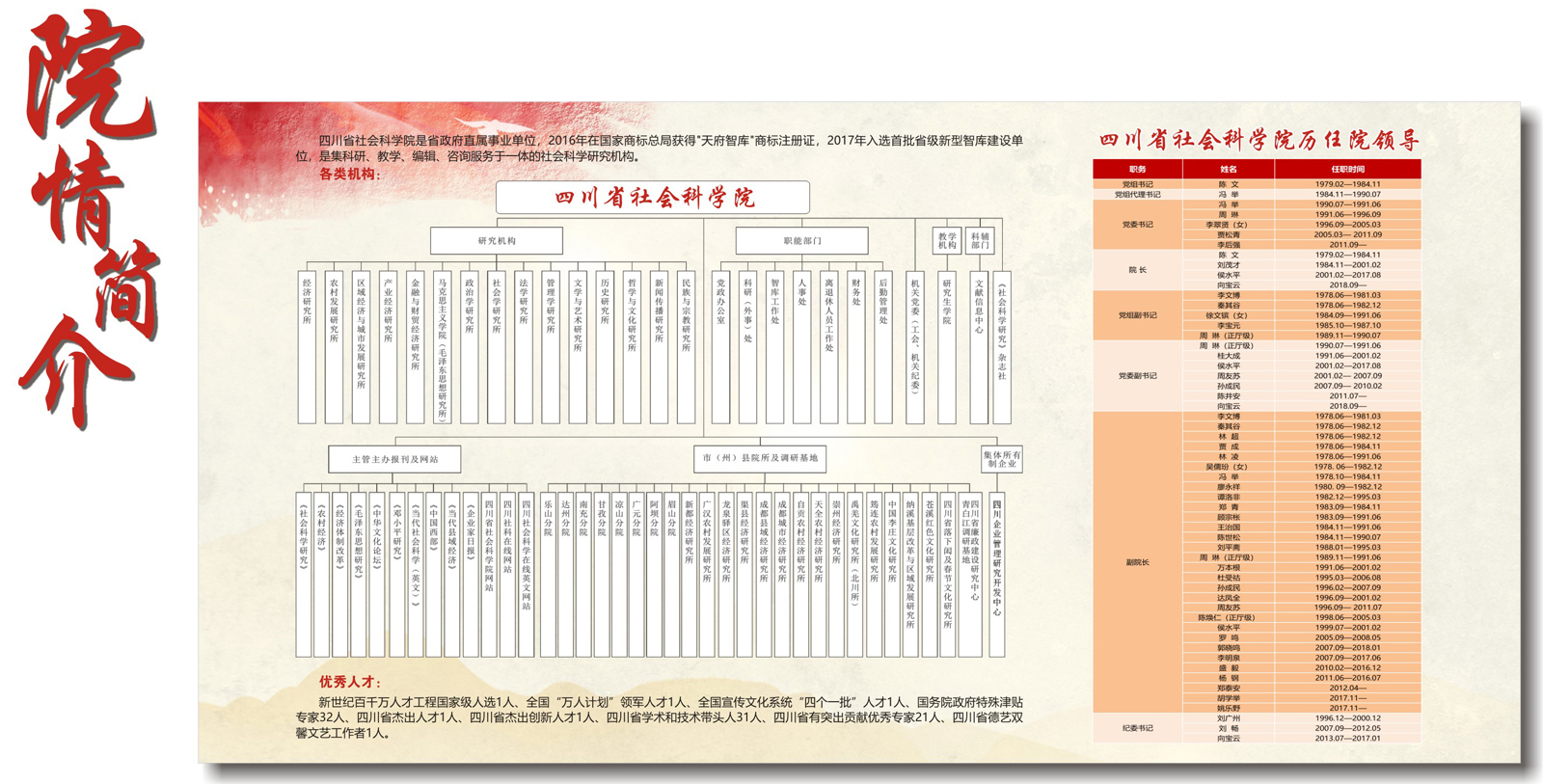This screenshot has width=1543, height=784.
Task: Click 哲学与文化研究所 column
Action: tap(632, 346)
